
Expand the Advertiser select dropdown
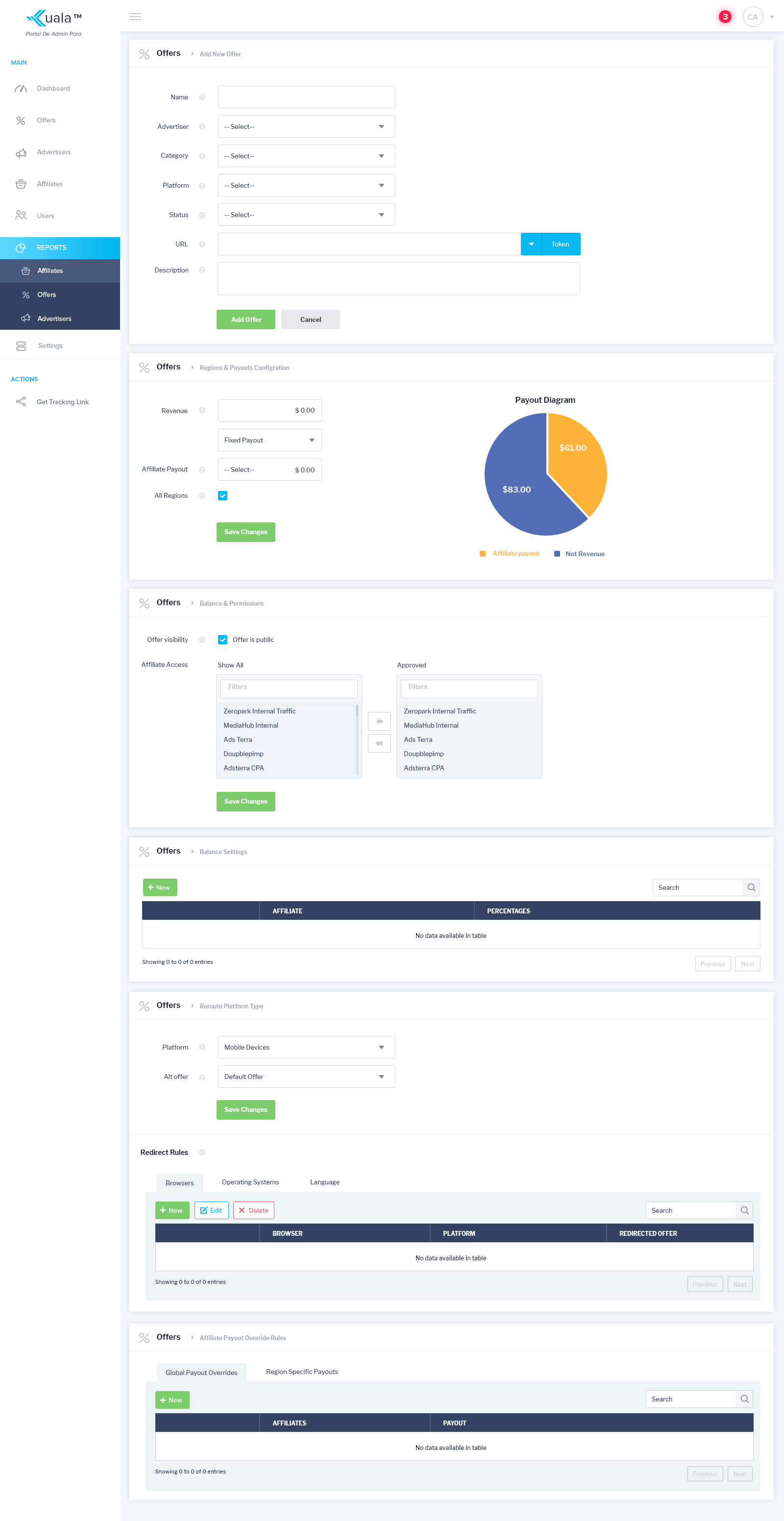[306, 127]
